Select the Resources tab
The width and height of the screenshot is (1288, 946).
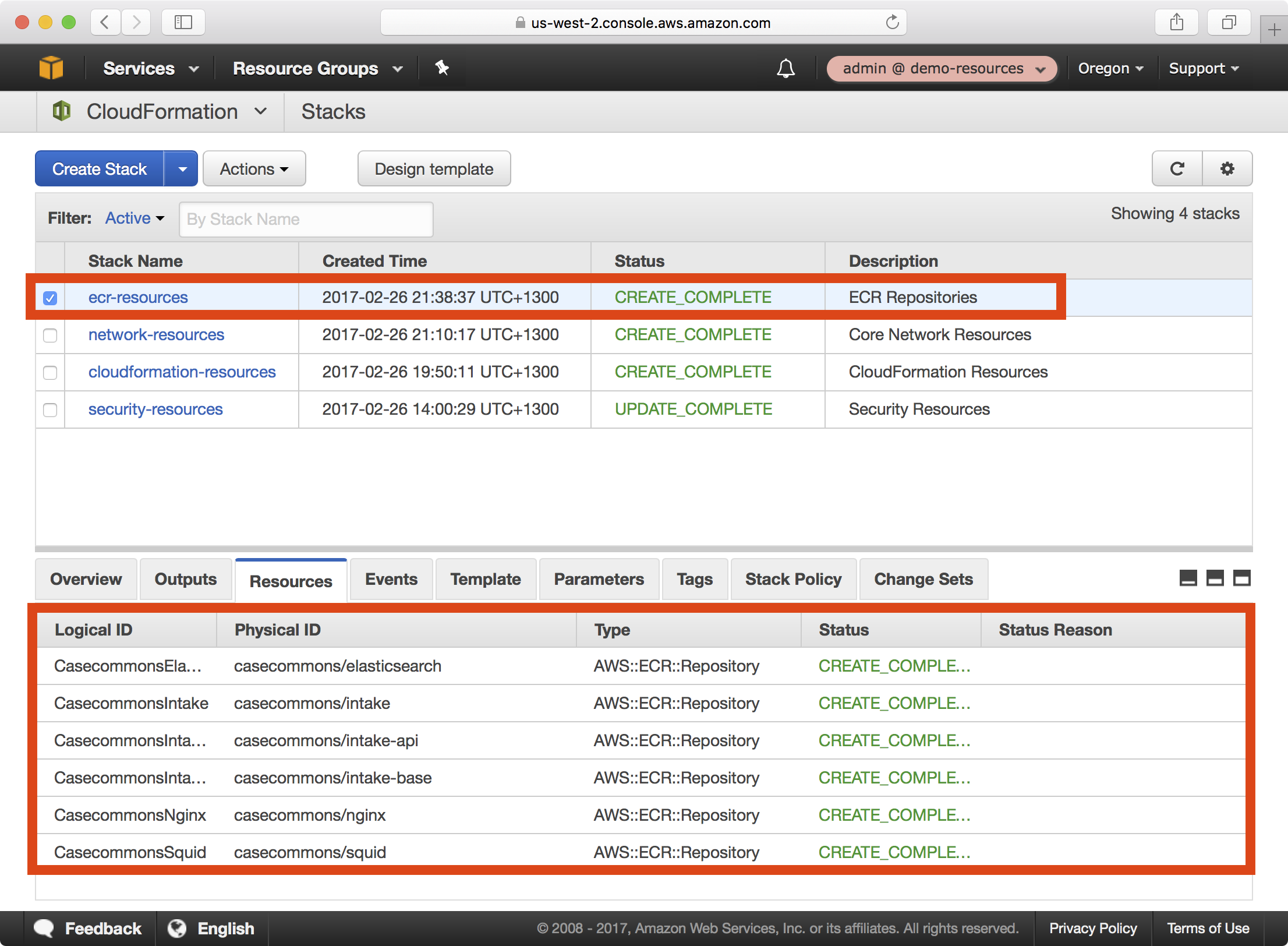point(291,581)
